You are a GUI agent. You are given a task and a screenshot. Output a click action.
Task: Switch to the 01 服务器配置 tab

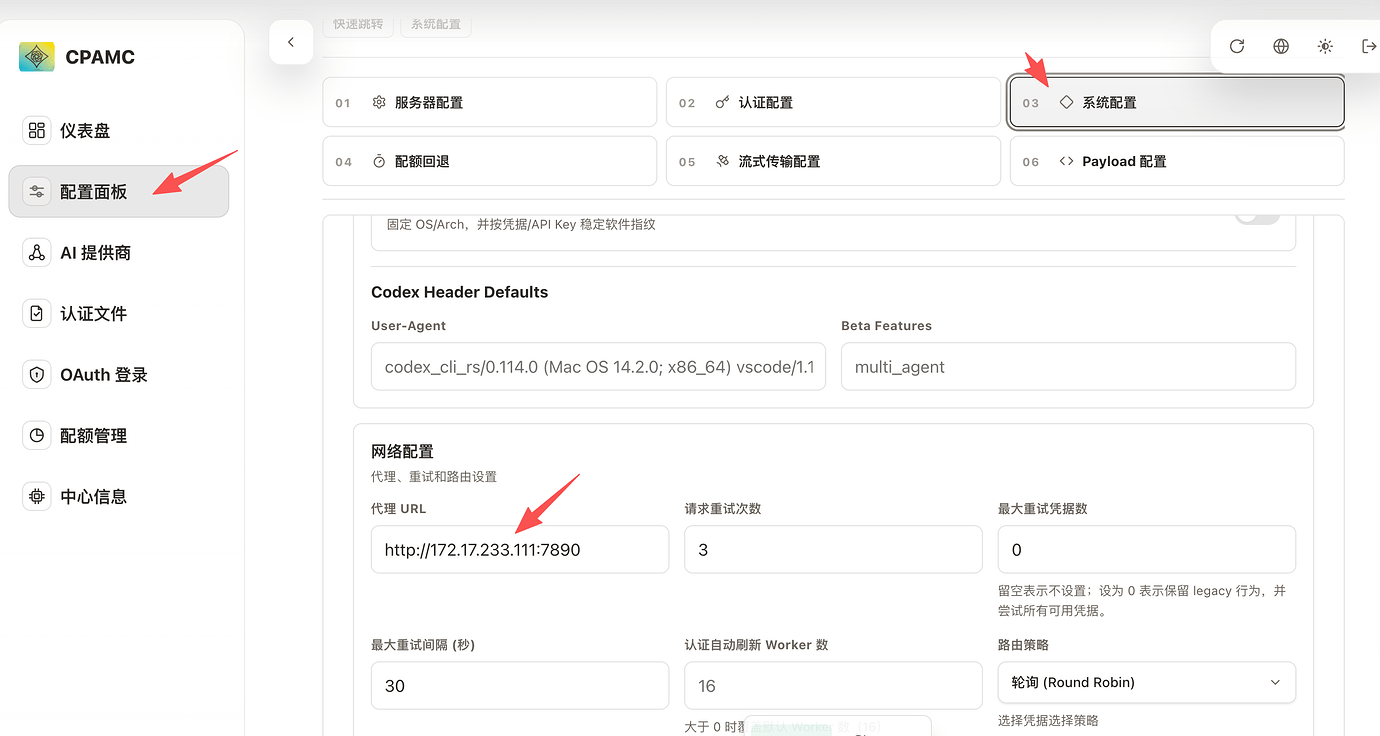[489, 102]
